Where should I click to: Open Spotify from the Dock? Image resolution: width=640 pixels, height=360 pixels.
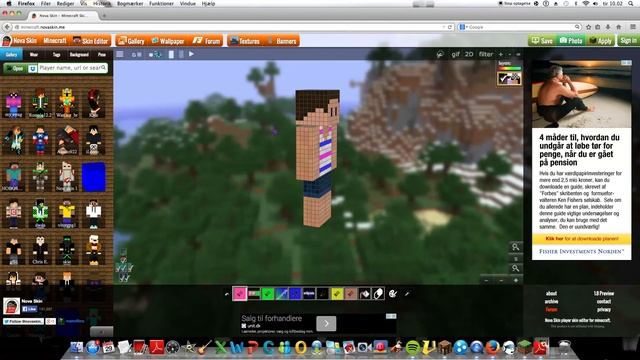tap(413, 347)
